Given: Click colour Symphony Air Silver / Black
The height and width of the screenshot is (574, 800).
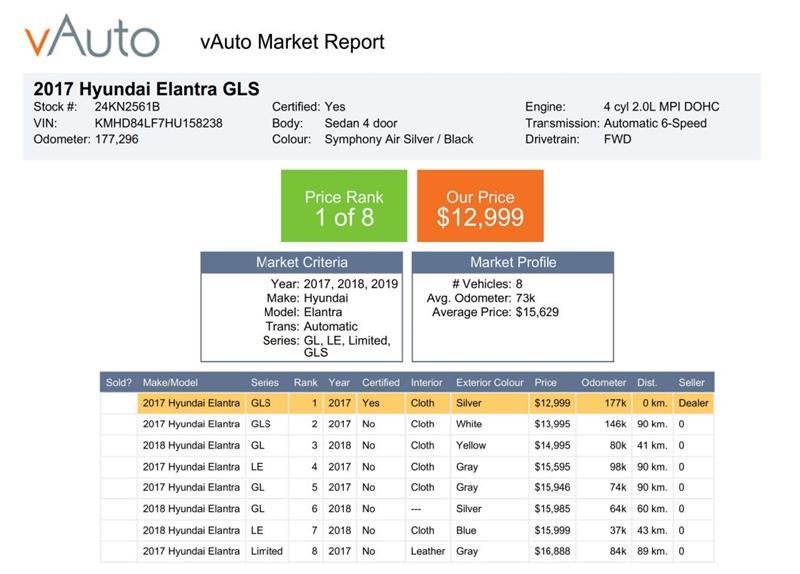Looking at the screenshot, I should 399,139.
